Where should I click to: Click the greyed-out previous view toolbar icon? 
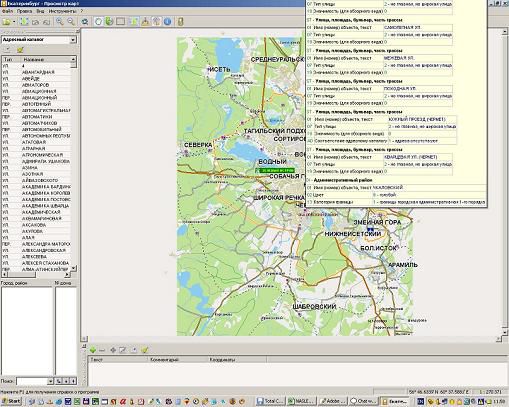(x=35, y=22)
